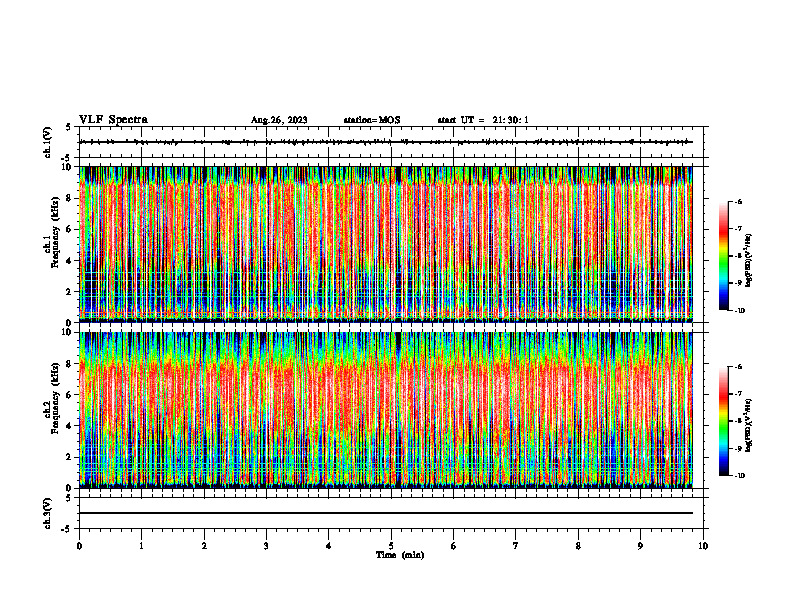Select the ch.2 "Frequency (kHz)" axis label

pyautogui.click(x=55, y=398)
